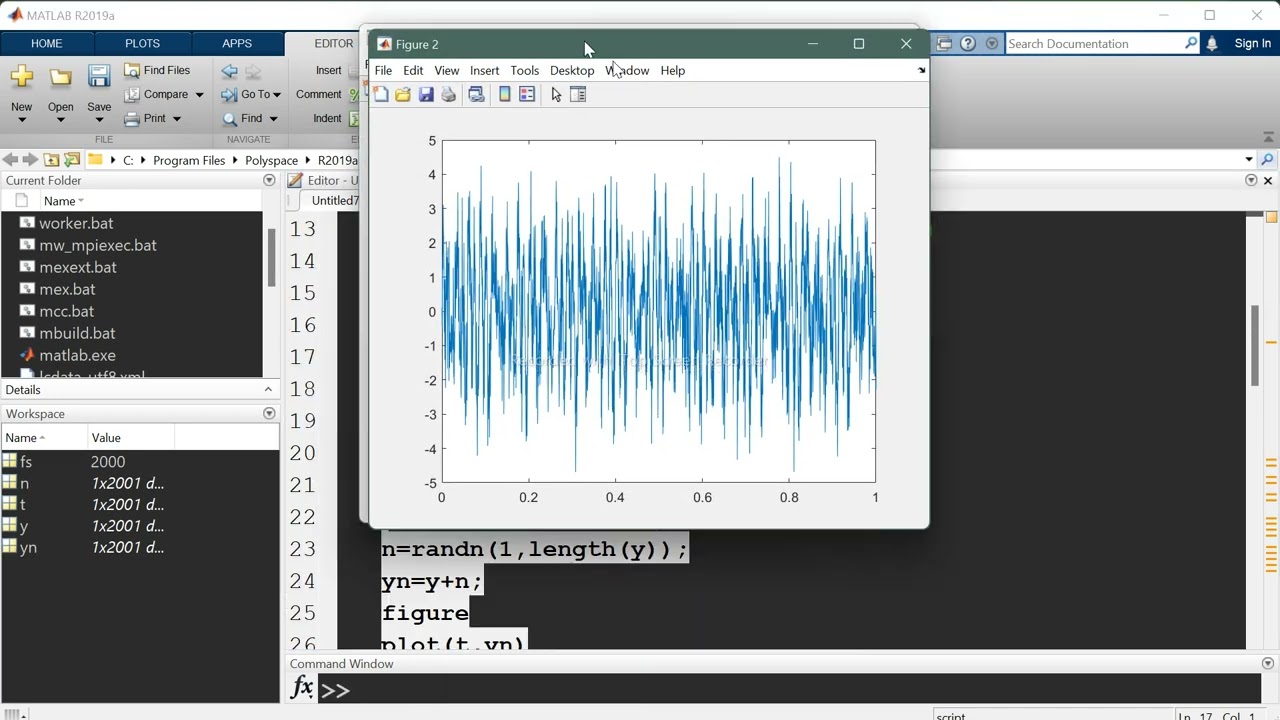Viewport: 1280px width, 720px height.
Task: Go up one folder level icon
Action: (51, 160)
